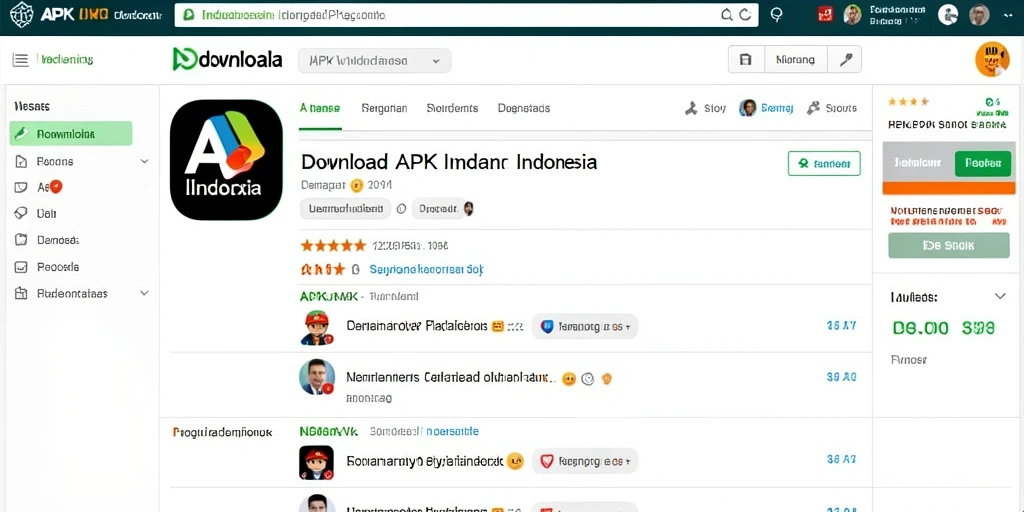
Task: Click the Uenrrerhotdaod tag chip
Action: click(345, 209)
